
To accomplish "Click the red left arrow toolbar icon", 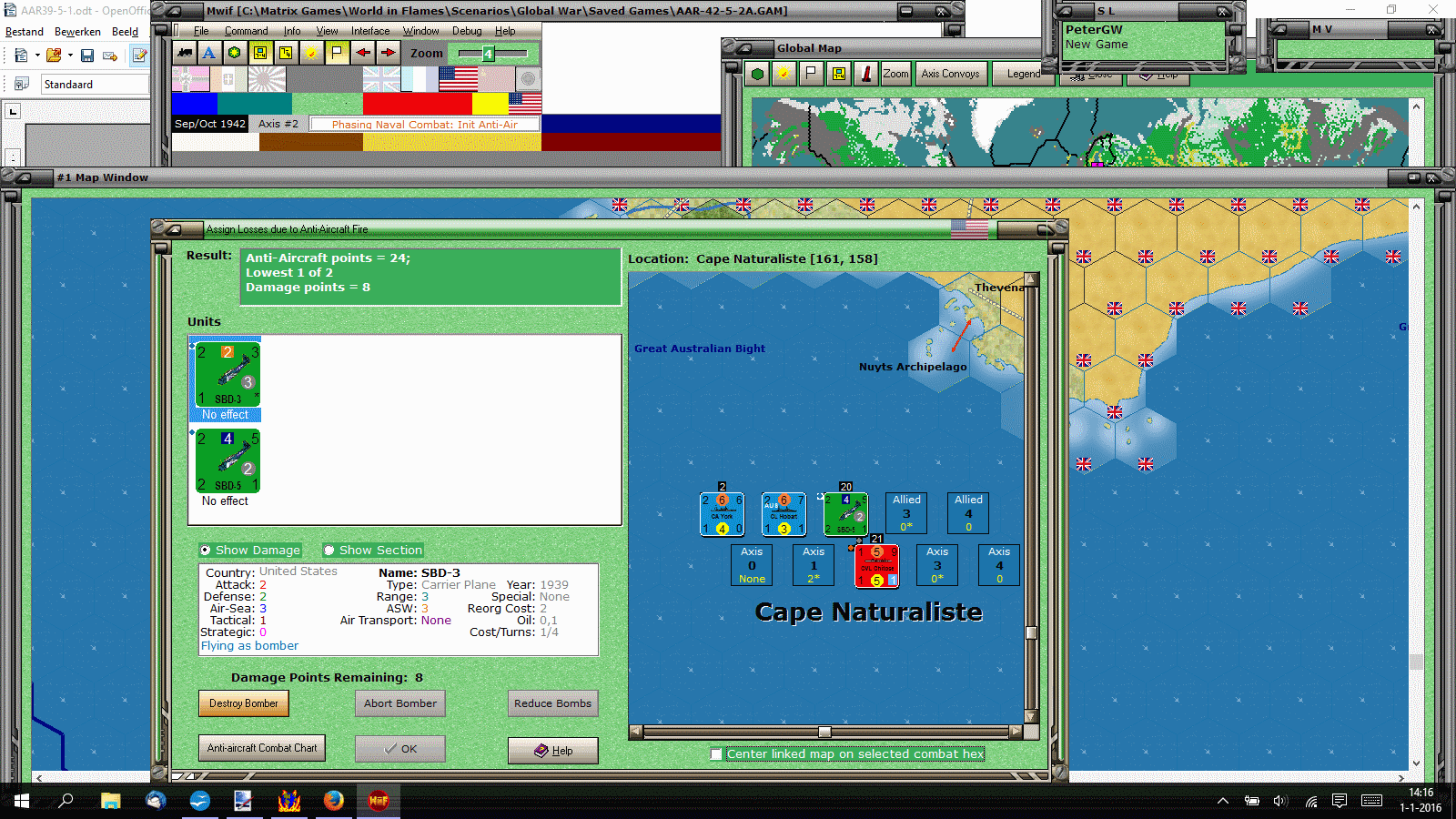I will (363, 53).
